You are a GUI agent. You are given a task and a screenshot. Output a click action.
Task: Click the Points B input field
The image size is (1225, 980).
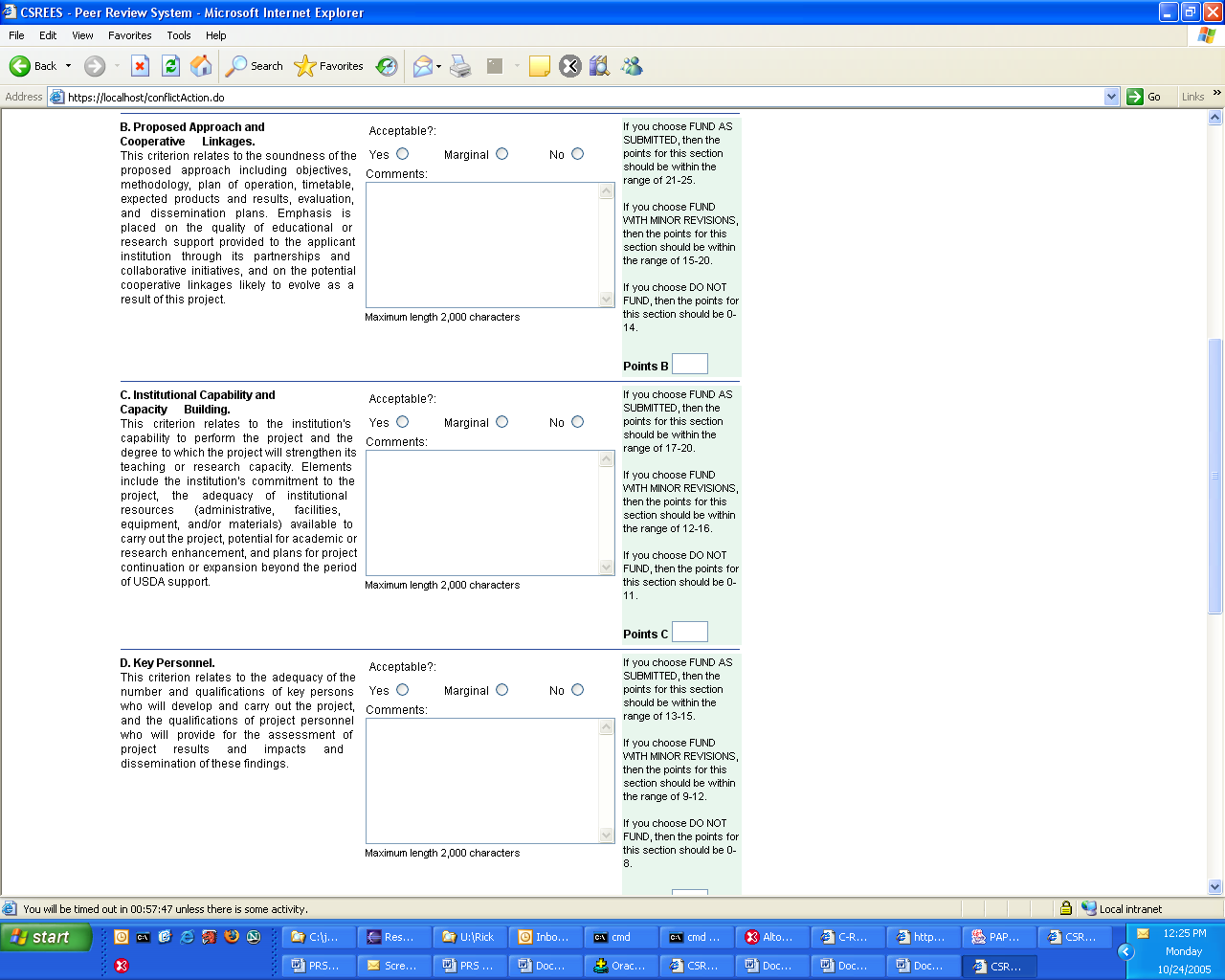689,364
